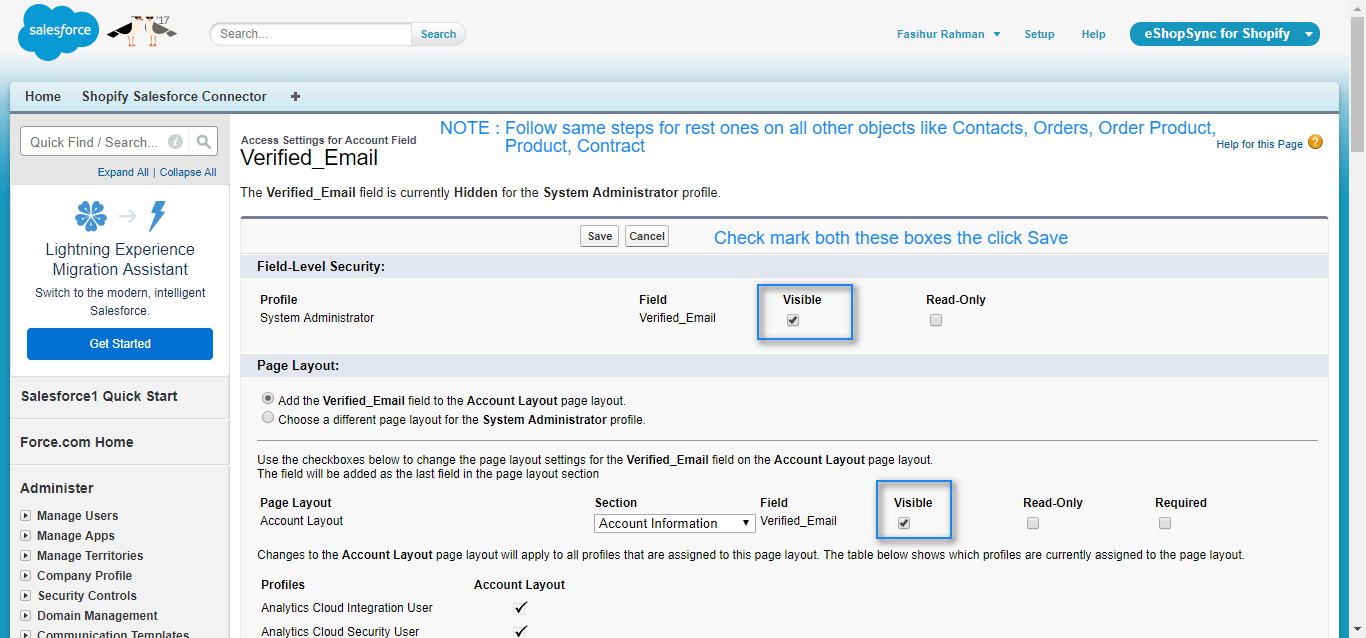This screenshot has height=638, width=1366.
Task: Click the 'Verified_Email' page title
Action: [x=310, y=158]
